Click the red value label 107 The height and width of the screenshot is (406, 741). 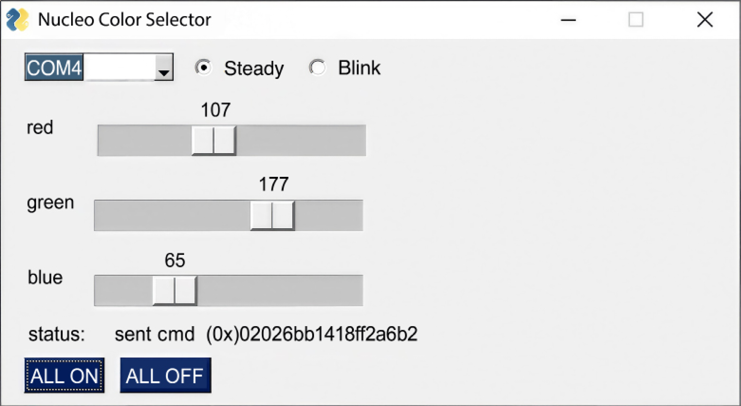click(x=215, y=110)
